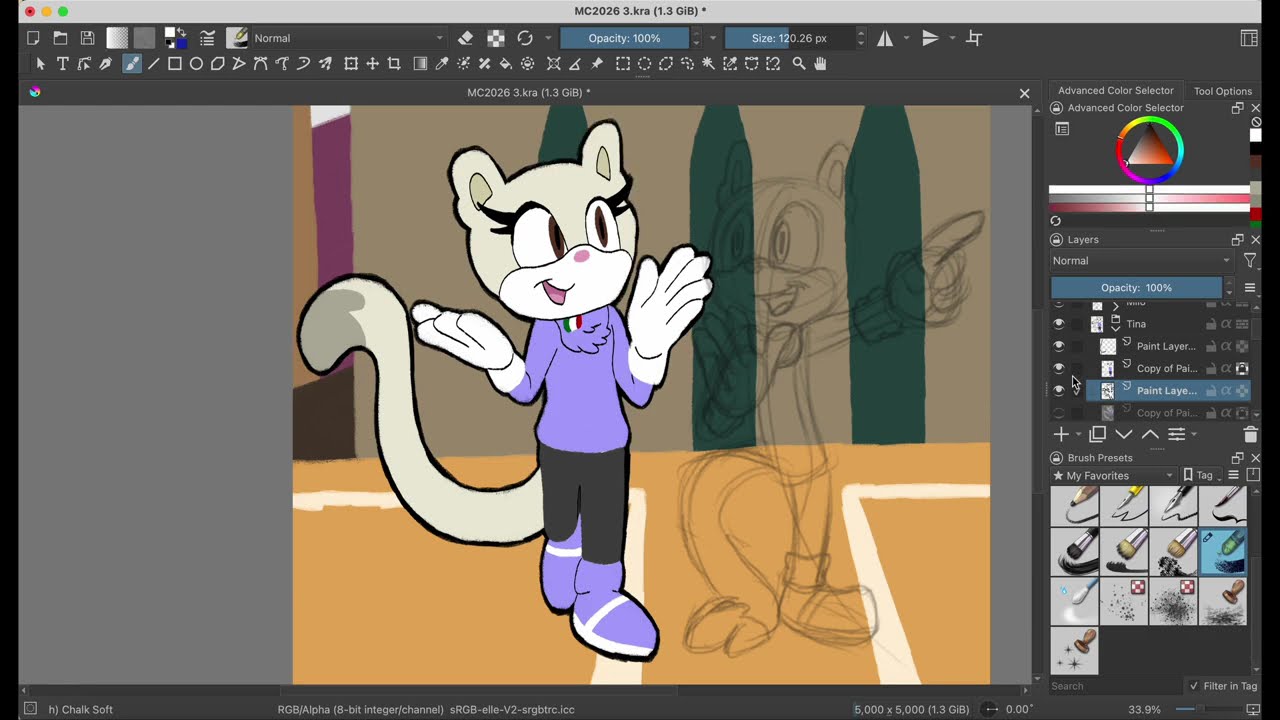Move layer up in the stack
The width and height of the screenshot is (1280, 720).
(1150, 434)
